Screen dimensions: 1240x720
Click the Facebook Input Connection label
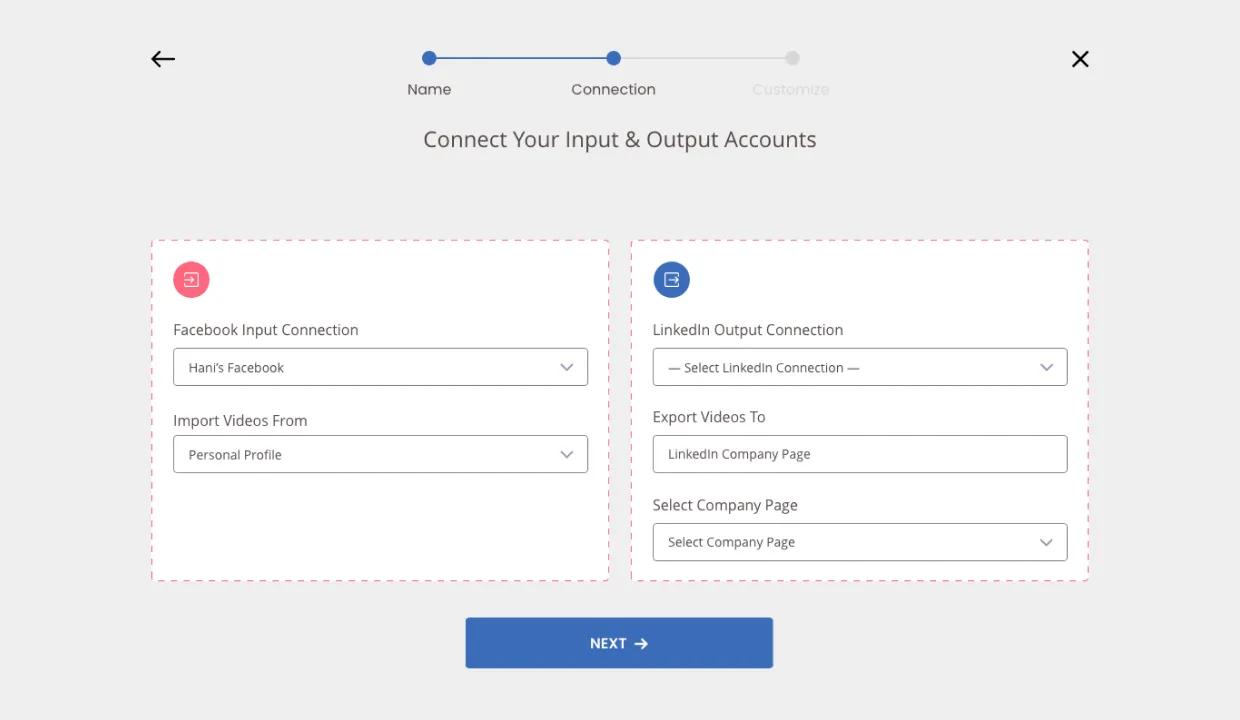tap(266, 330)
